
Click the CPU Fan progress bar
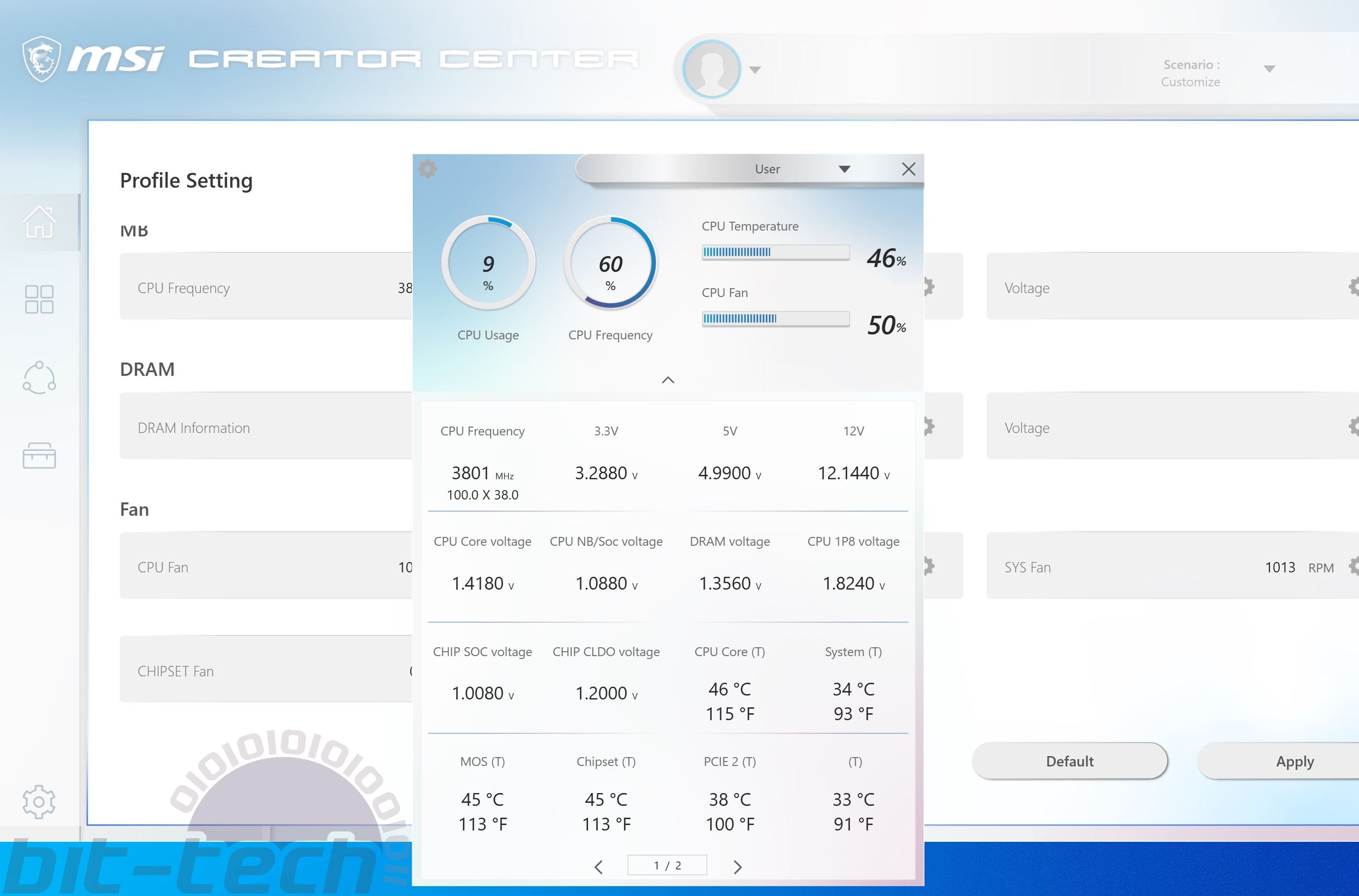776,318
